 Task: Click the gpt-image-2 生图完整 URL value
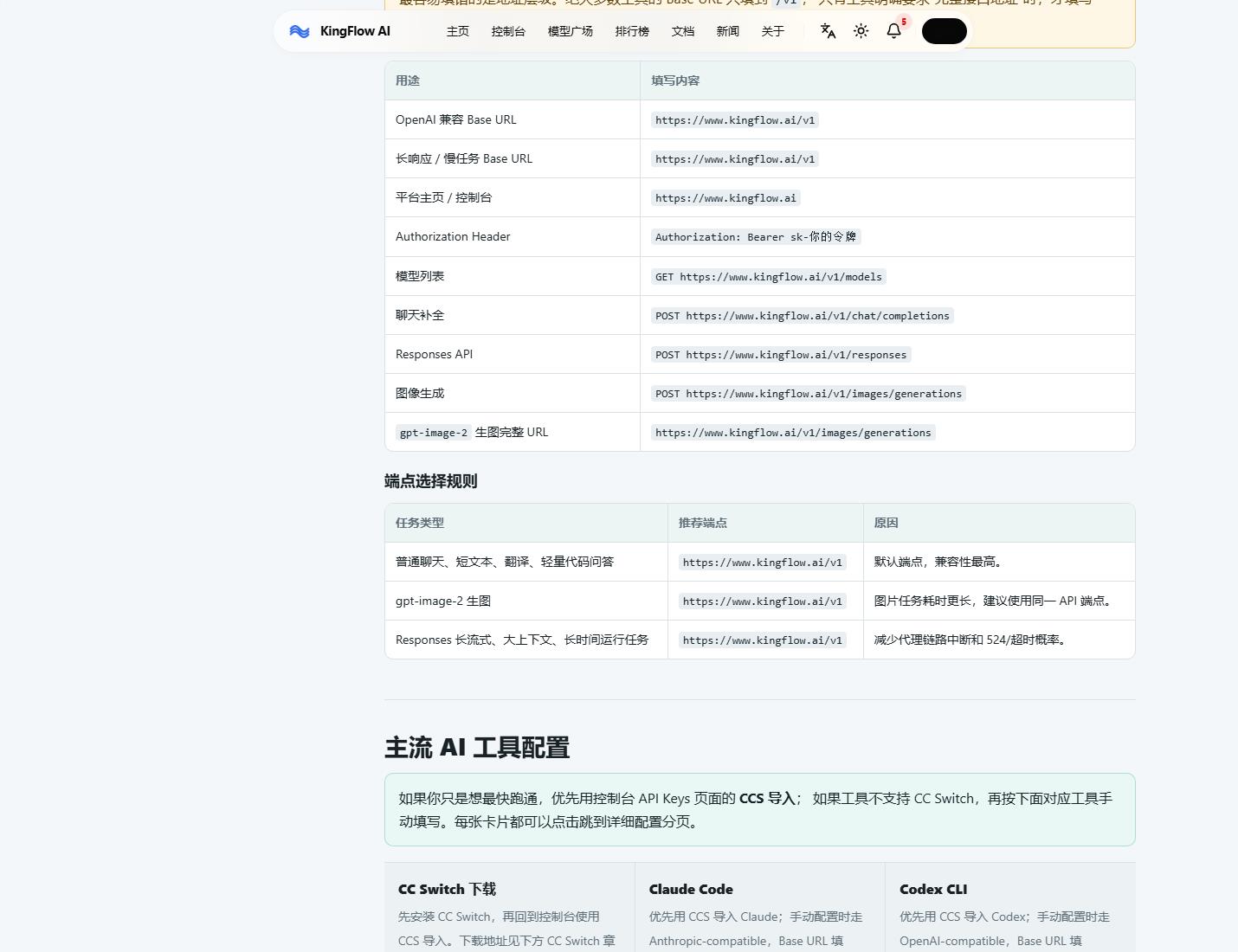[x=793, y=433]
